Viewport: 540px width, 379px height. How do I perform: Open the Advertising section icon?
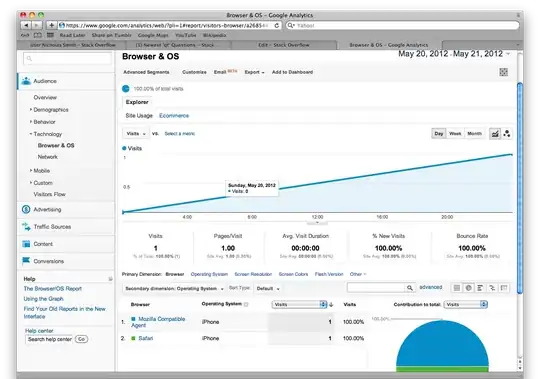click(x=26, y=209)
